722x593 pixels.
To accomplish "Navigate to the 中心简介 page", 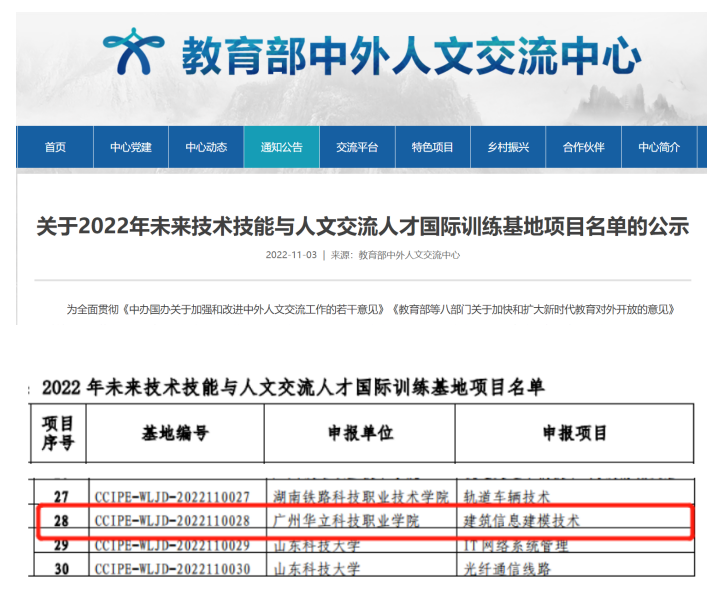I will pos(659,147).
